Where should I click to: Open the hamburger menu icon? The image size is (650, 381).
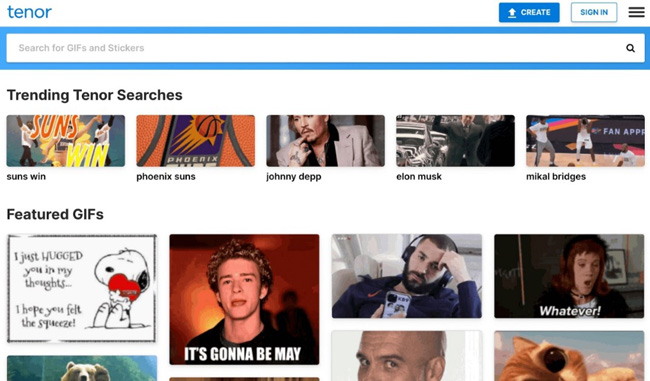click(636, 12)
